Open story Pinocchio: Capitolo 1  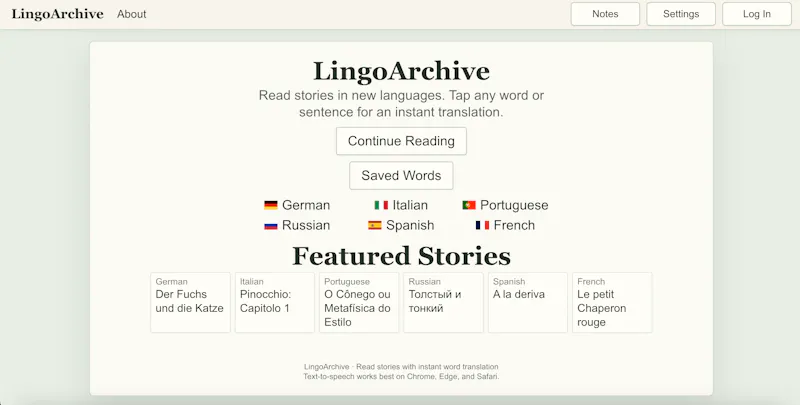pos(274,302)
